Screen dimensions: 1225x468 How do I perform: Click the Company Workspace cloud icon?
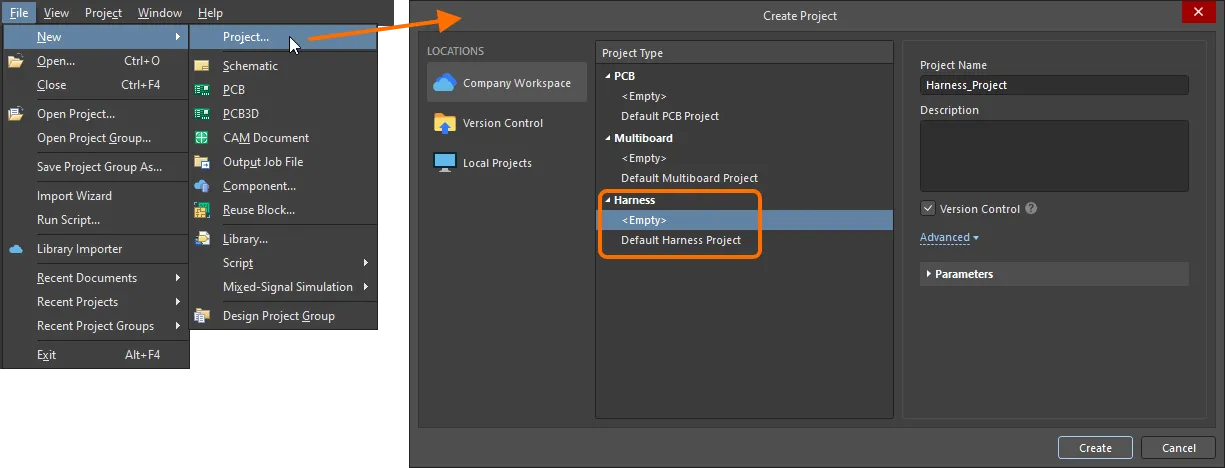[445, 83]
